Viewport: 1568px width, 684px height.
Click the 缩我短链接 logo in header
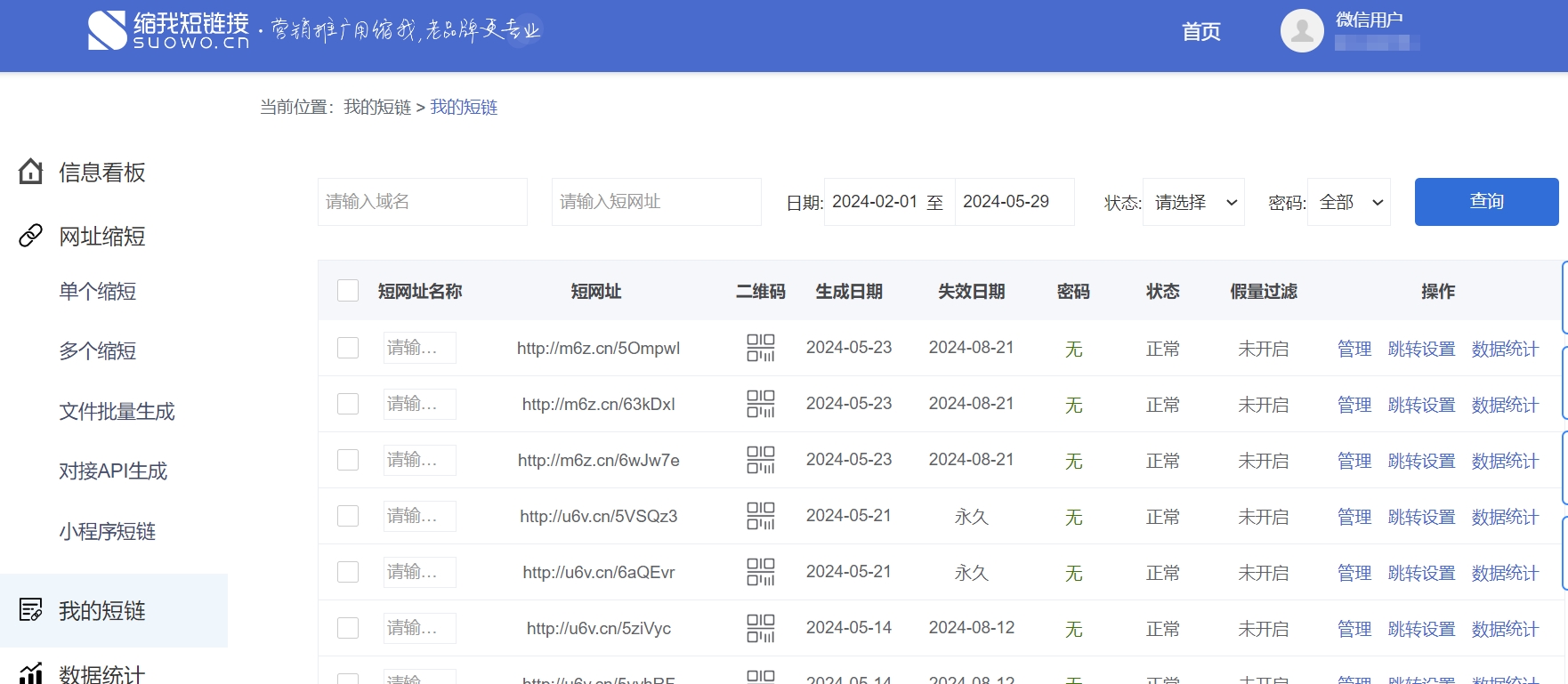(169, 31)
